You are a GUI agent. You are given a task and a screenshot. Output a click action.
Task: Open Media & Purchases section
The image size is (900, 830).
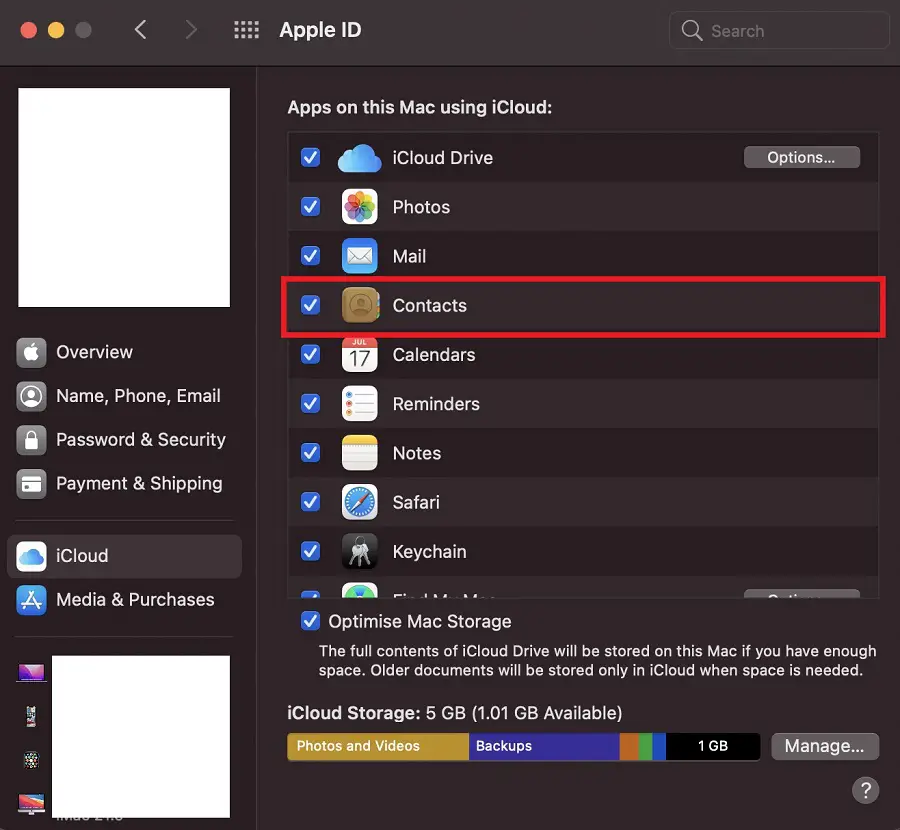click(124, 600)
